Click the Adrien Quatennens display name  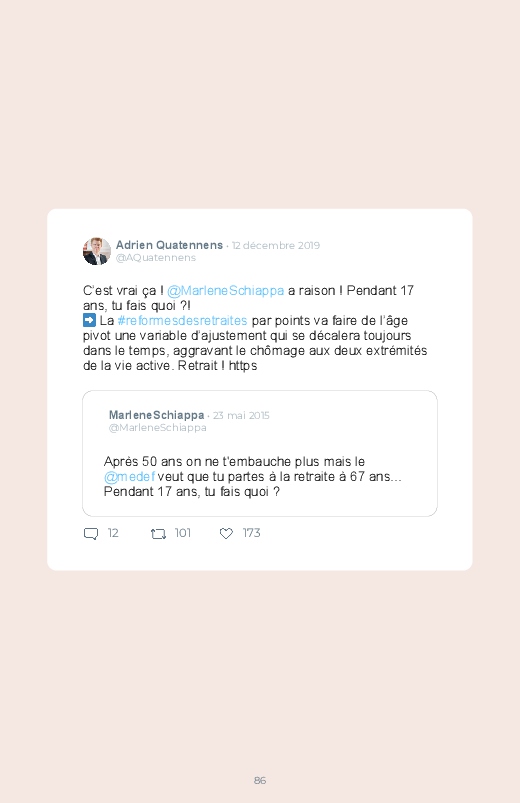169,245
